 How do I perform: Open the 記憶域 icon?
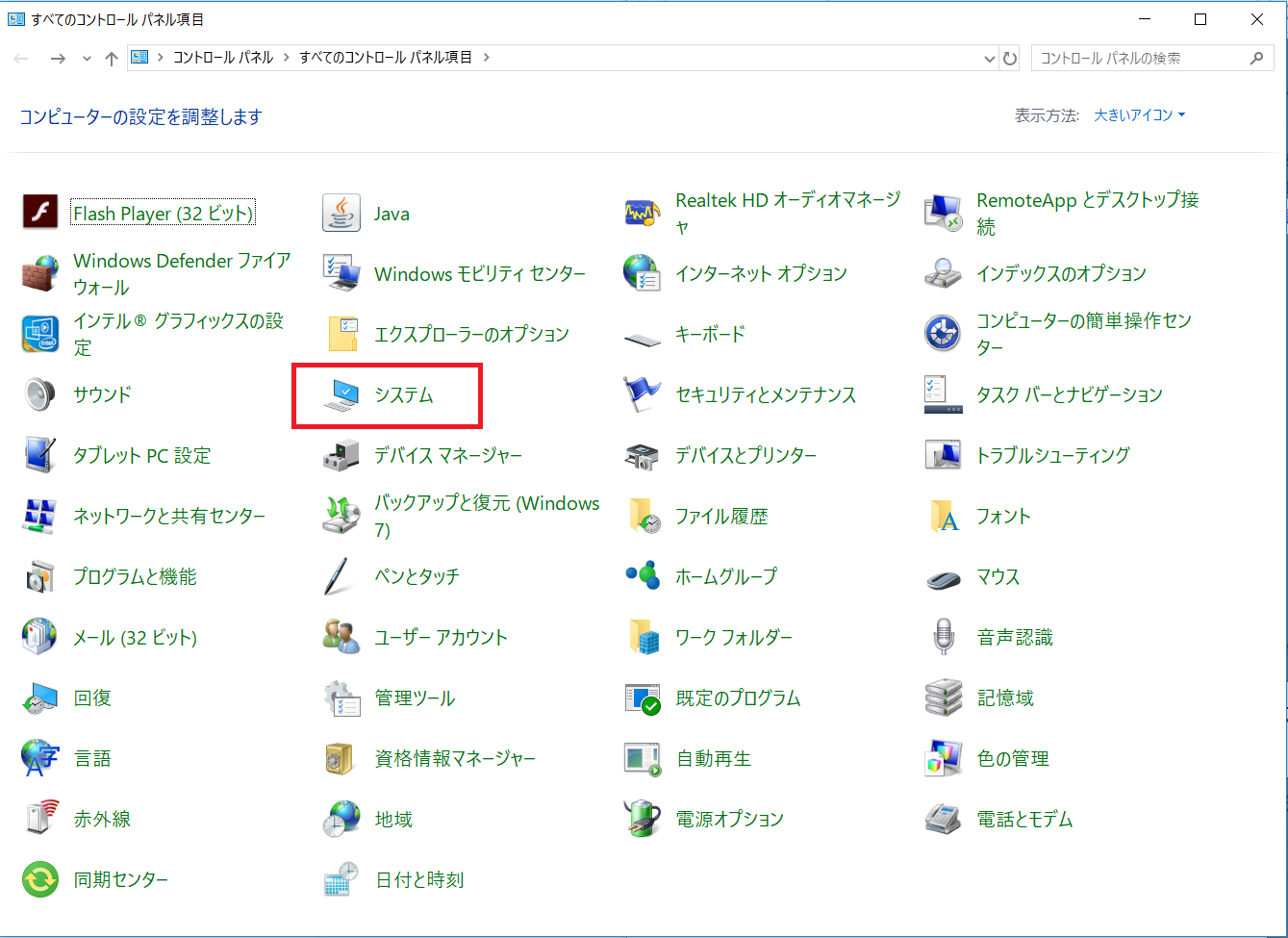pyautogui.click(x=944, y=697)
